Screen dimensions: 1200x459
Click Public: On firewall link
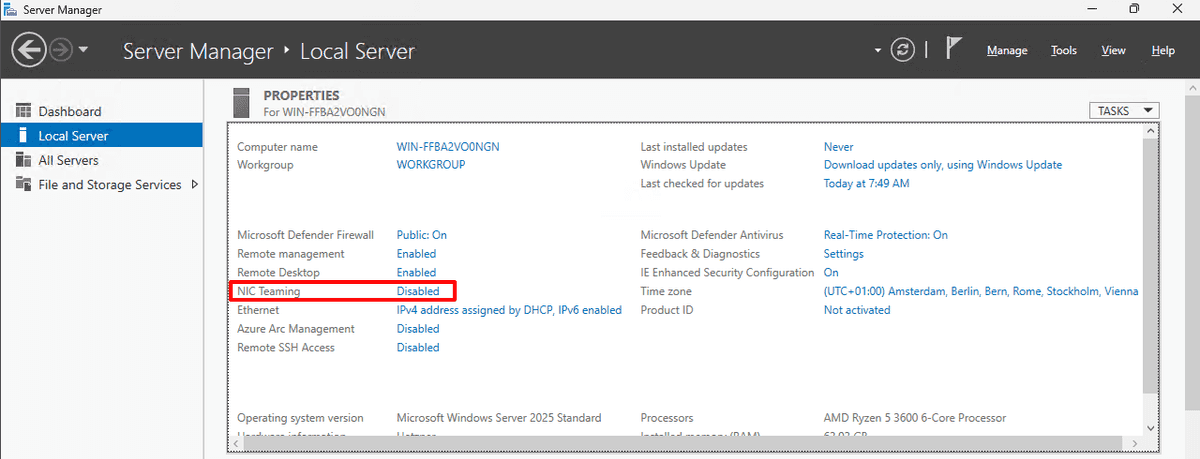pyautogui.click(x=422, y=235)
